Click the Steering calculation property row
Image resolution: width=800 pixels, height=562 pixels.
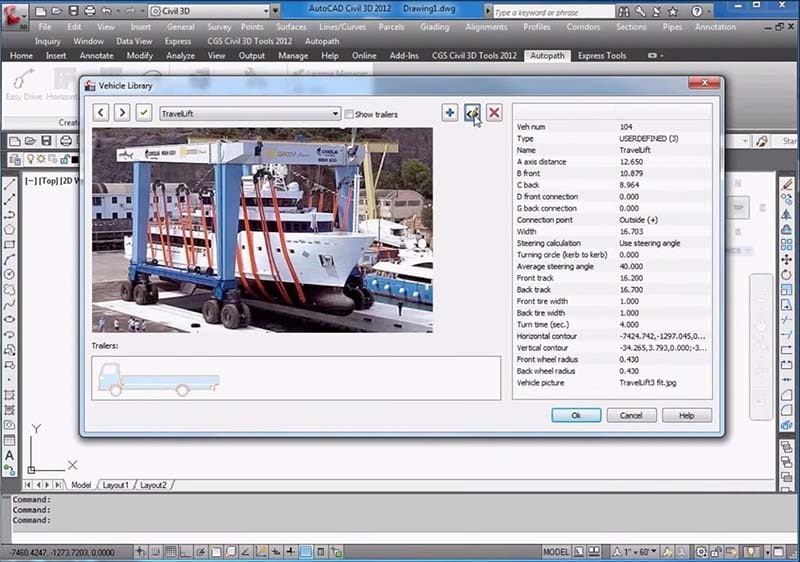(x=612, y=243)
